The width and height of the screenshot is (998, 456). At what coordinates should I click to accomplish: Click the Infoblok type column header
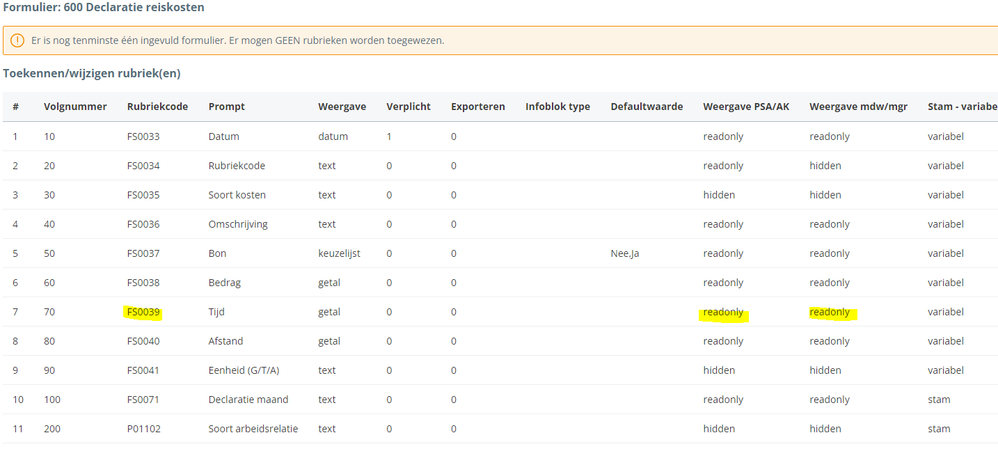point(558,106)
